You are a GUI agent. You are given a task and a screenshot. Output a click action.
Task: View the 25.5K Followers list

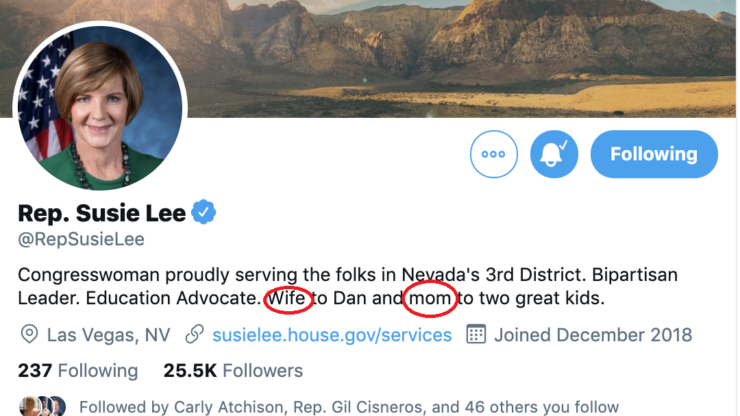233,371
